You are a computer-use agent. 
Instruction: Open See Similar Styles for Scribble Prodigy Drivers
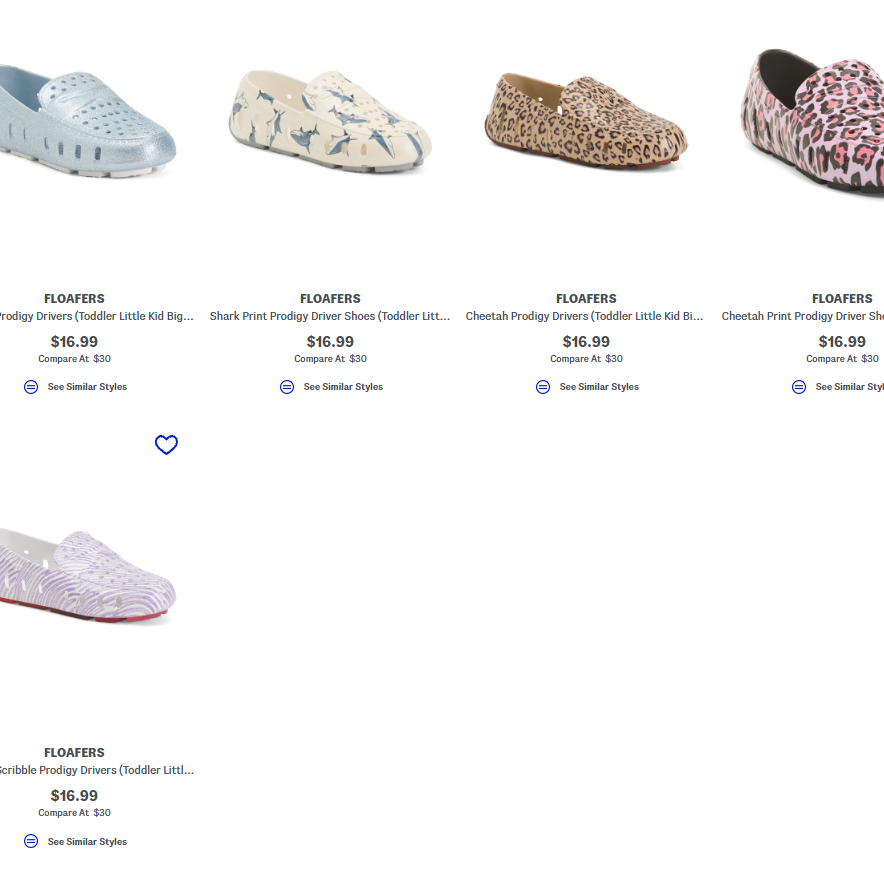pyautogui.click(x=87, y=841)
